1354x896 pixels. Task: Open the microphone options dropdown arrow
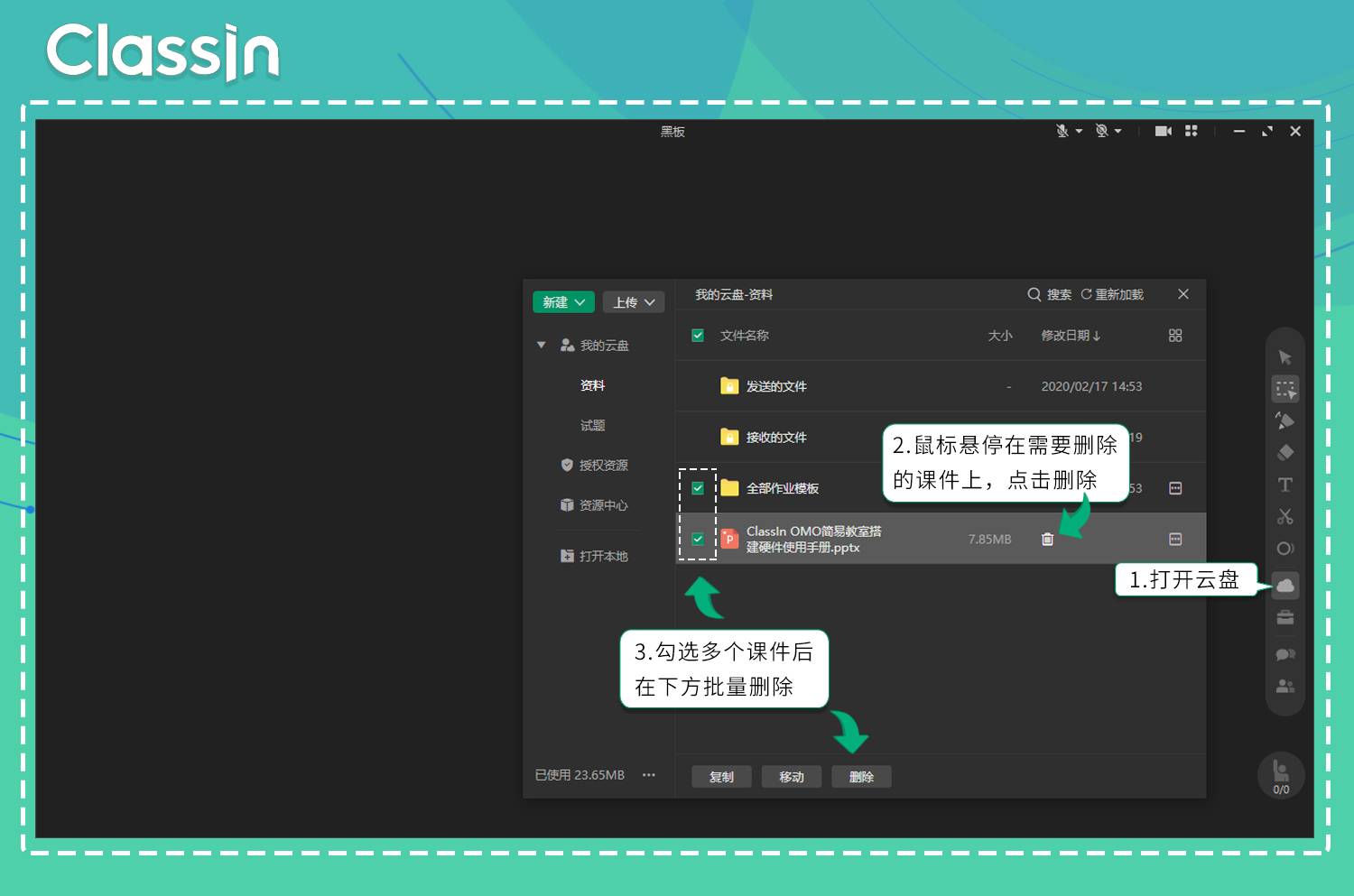pyautogui.click(x=1079, y=132)
